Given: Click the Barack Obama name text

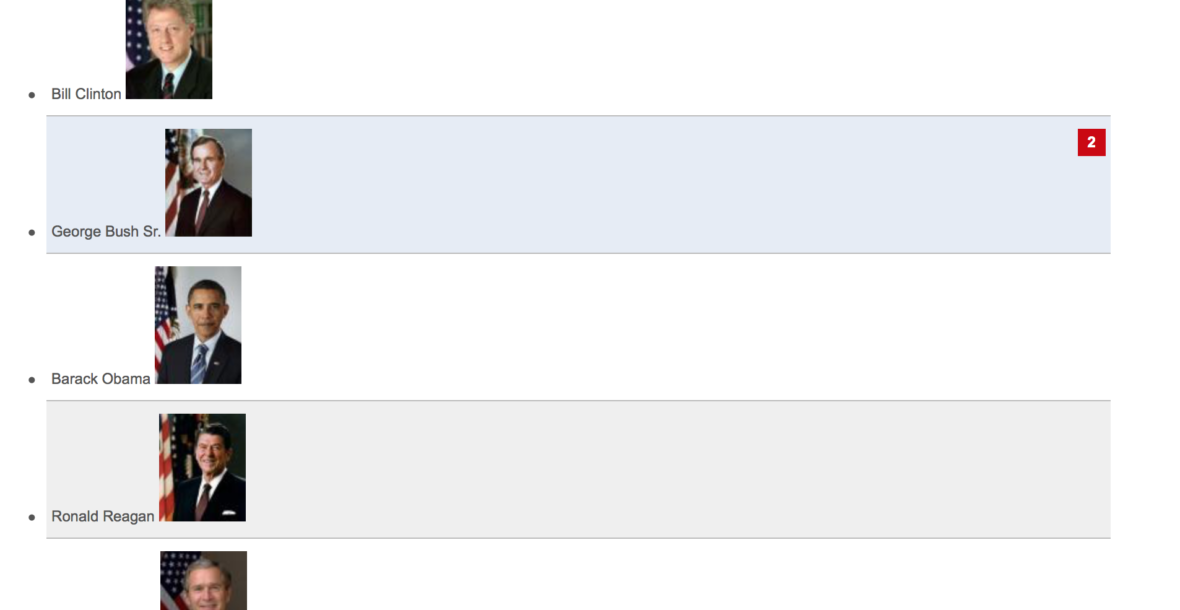Looking at the screenshot, I should (x=101, y=379).
